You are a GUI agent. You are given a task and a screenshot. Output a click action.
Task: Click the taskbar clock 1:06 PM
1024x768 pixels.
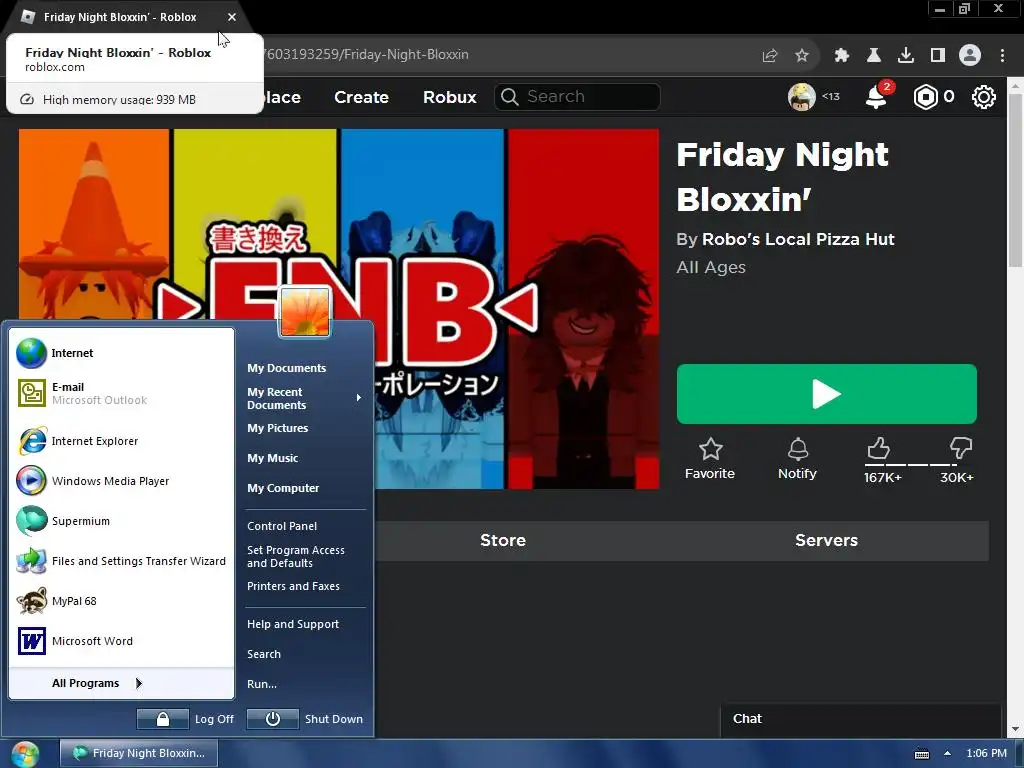click(x=986, y=754)
